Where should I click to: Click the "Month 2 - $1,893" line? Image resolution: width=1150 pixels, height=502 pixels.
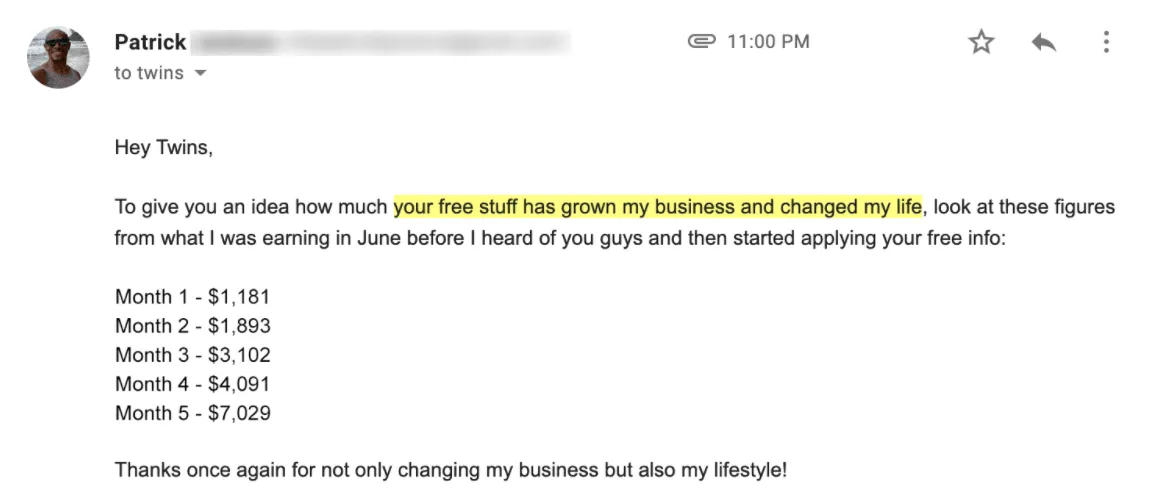[x=193, y=325]
